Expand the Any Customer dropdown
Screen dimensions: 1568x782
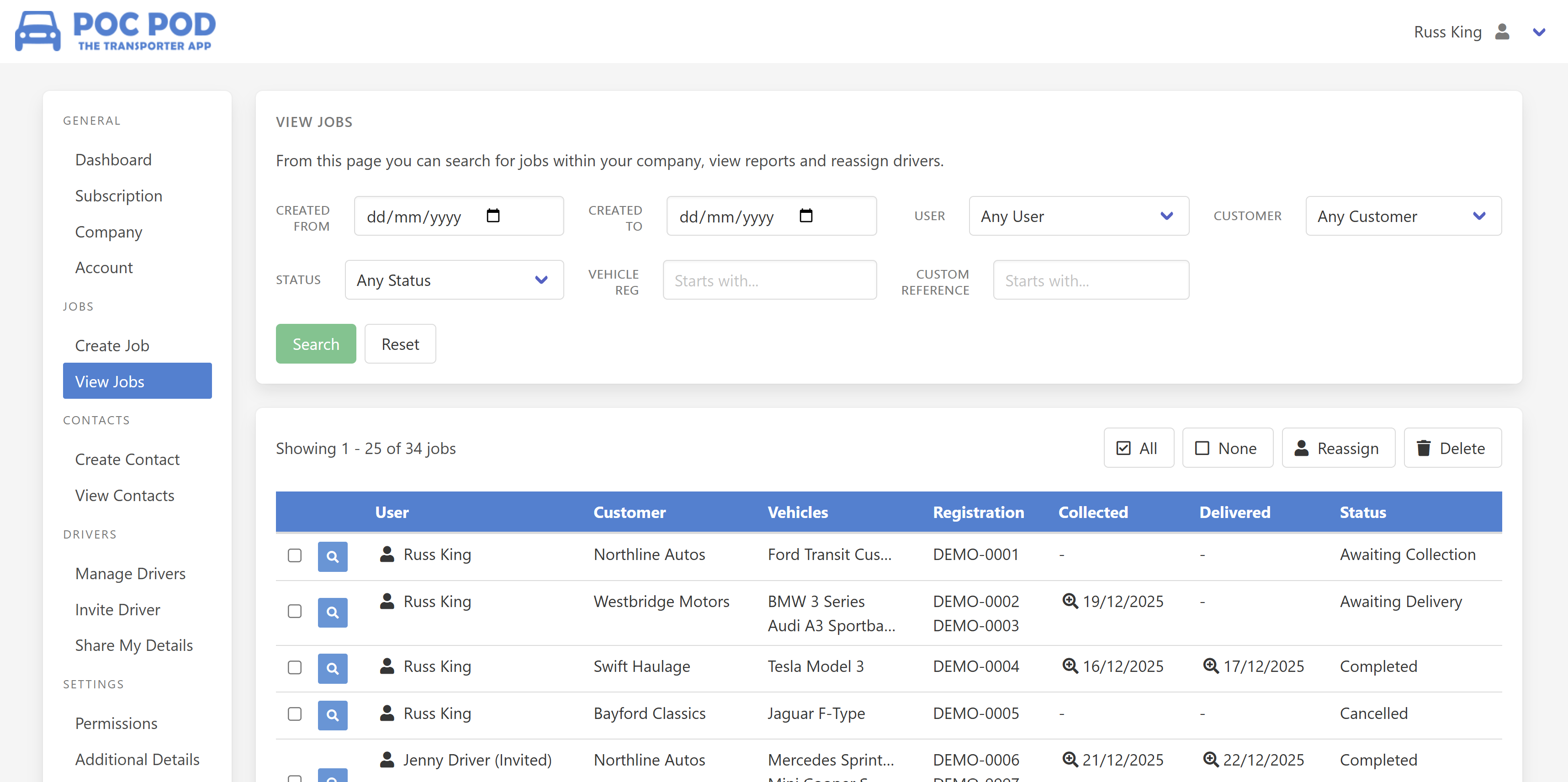click(1403, 216)
